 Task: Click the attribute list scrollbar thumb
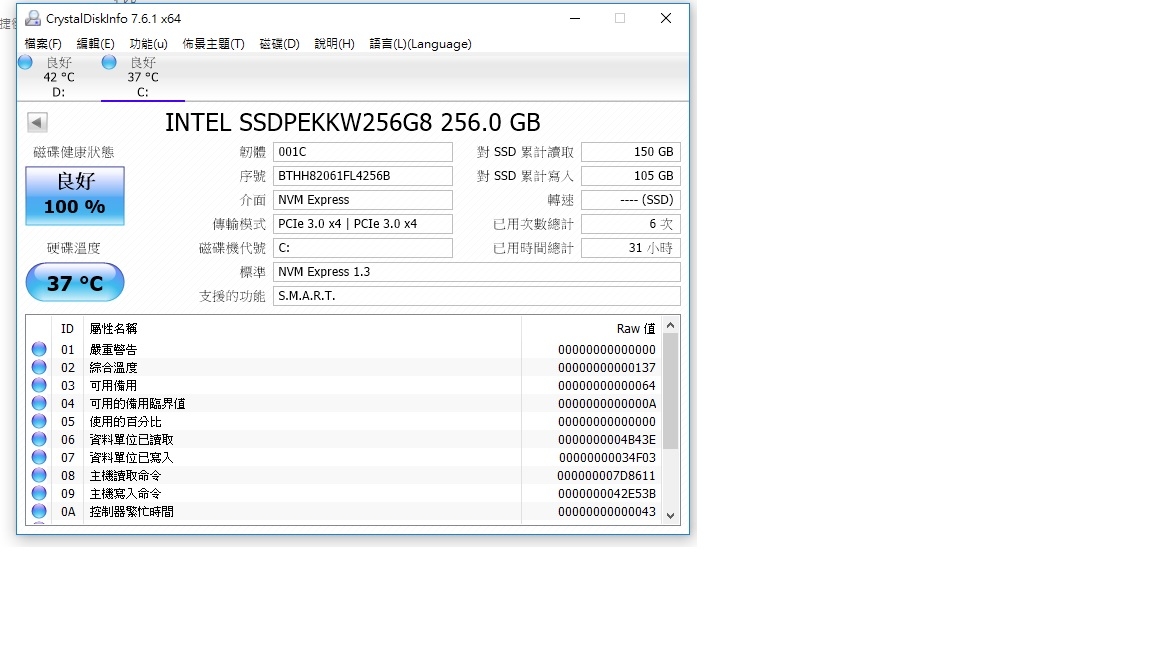coord(670,391)
